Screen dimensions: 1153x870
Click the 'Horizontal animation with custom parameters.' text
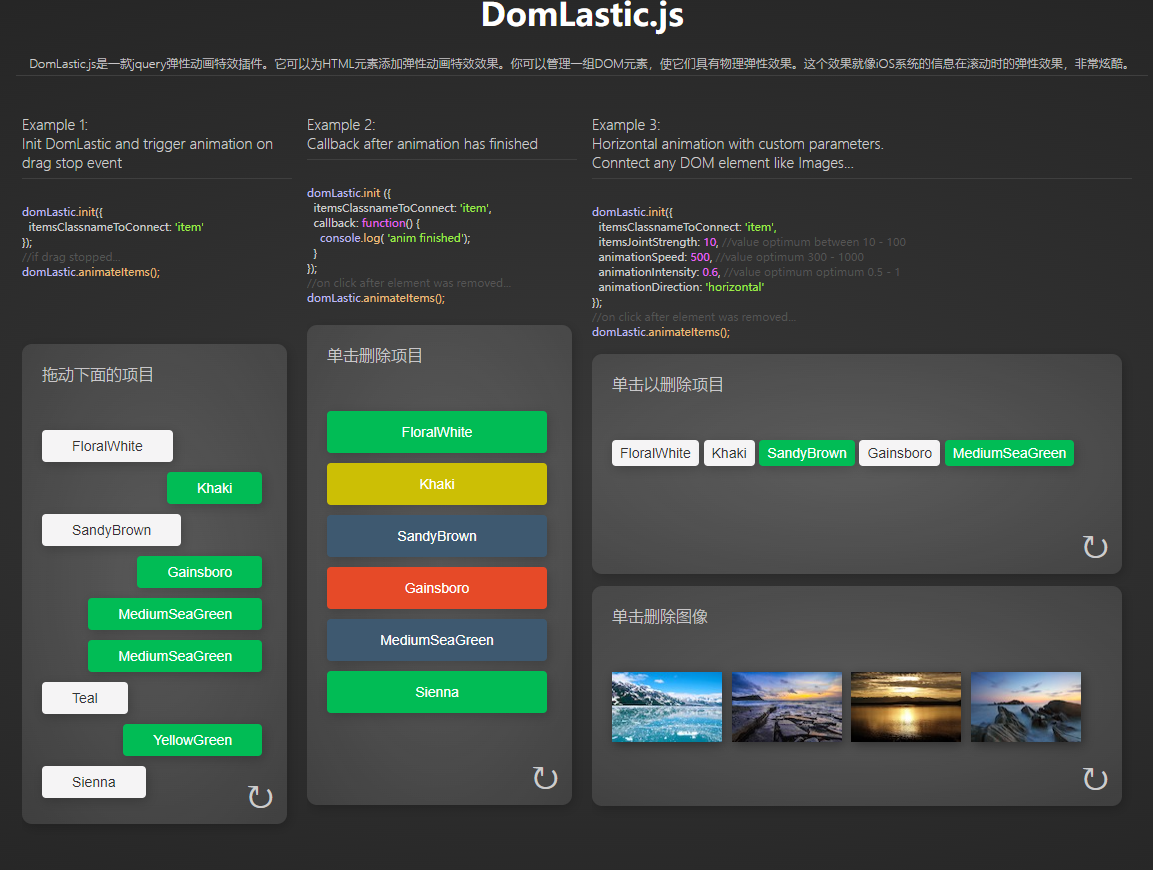click(738, 144)
